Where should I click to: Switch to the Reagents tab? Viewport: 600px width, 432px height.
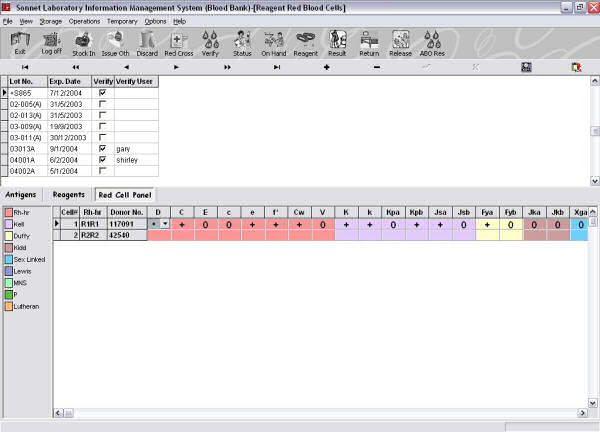pos(68,194)
